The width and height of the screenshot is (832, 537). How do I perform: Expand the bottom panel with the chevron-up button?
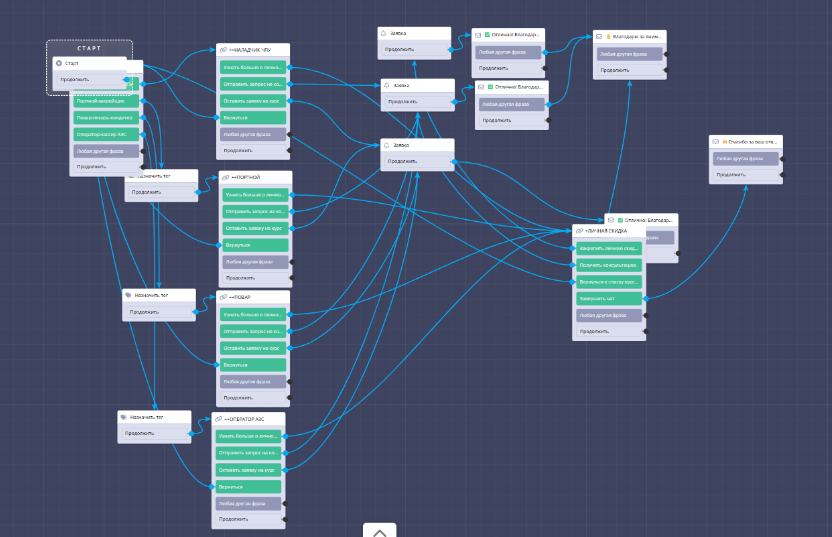(x=379, y=531)
